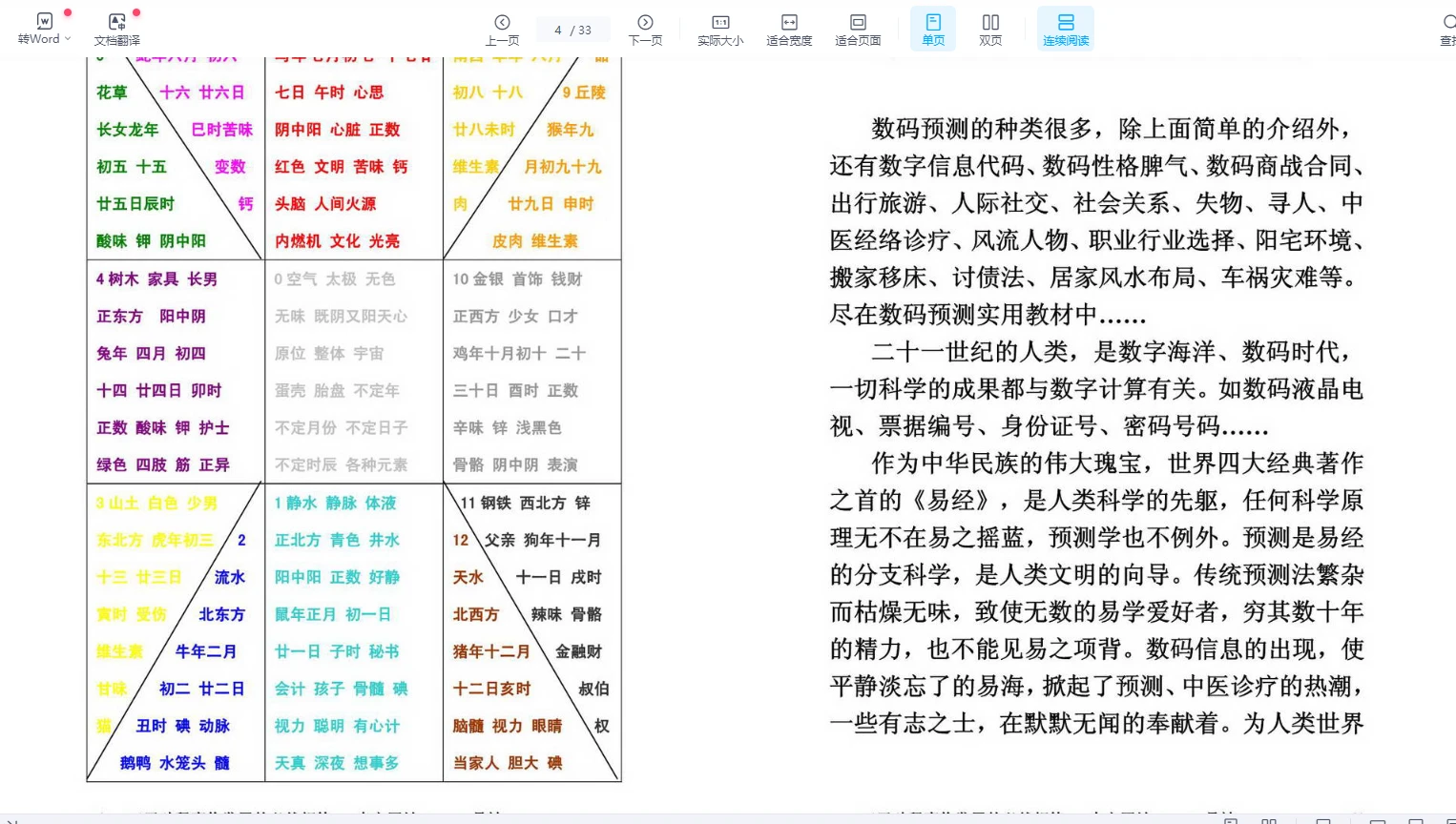Click the line 10 金银 首饰 钱财
Screen dimensions: 1456x824
(x=517, y=279)
